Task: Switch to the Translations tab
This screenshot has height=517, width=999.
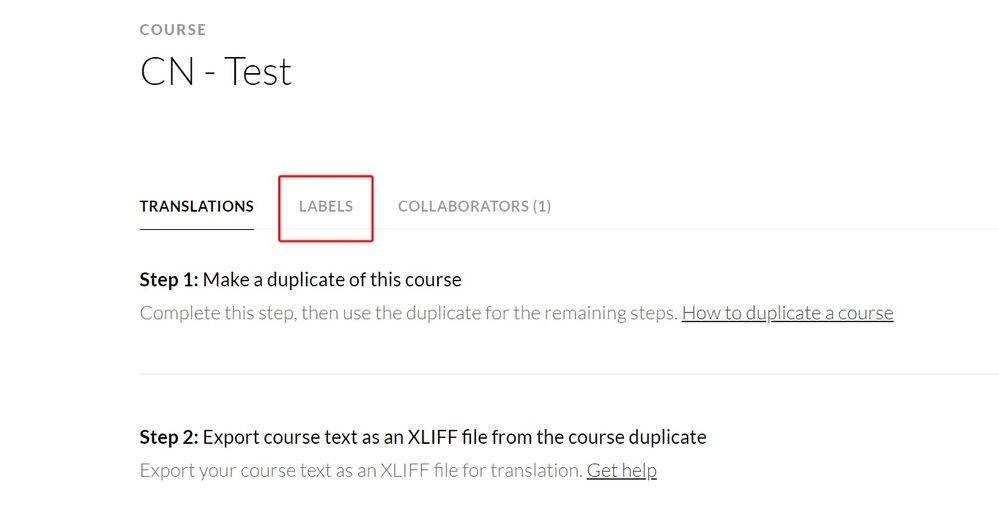Action: (x=197, y=206)
